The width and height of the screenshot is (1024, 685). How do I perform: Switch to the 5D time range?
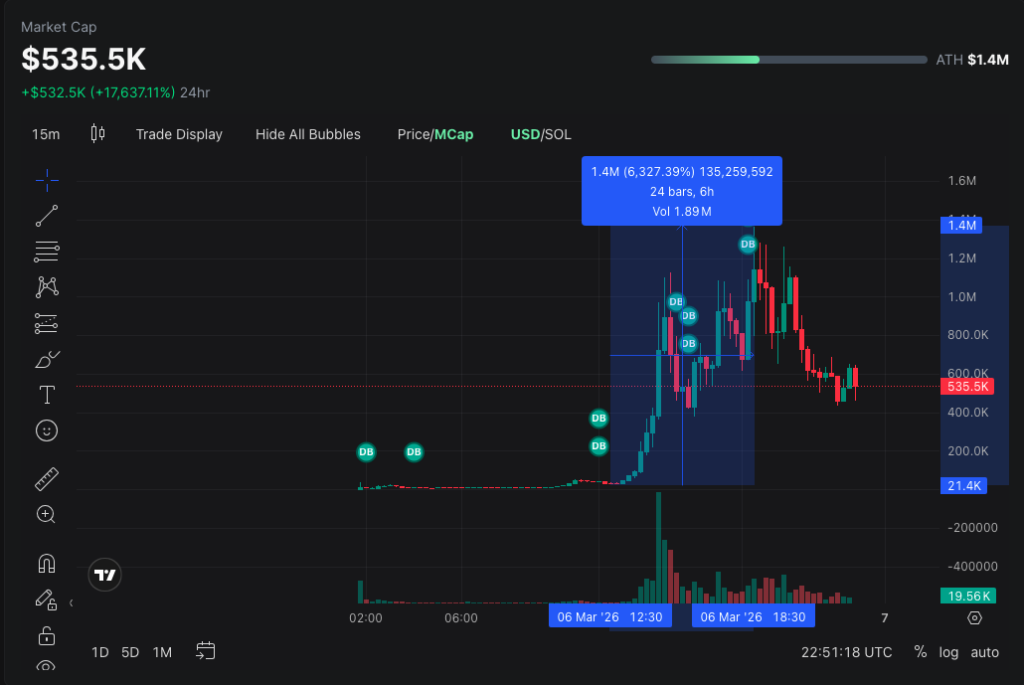[x=130, y=652]
